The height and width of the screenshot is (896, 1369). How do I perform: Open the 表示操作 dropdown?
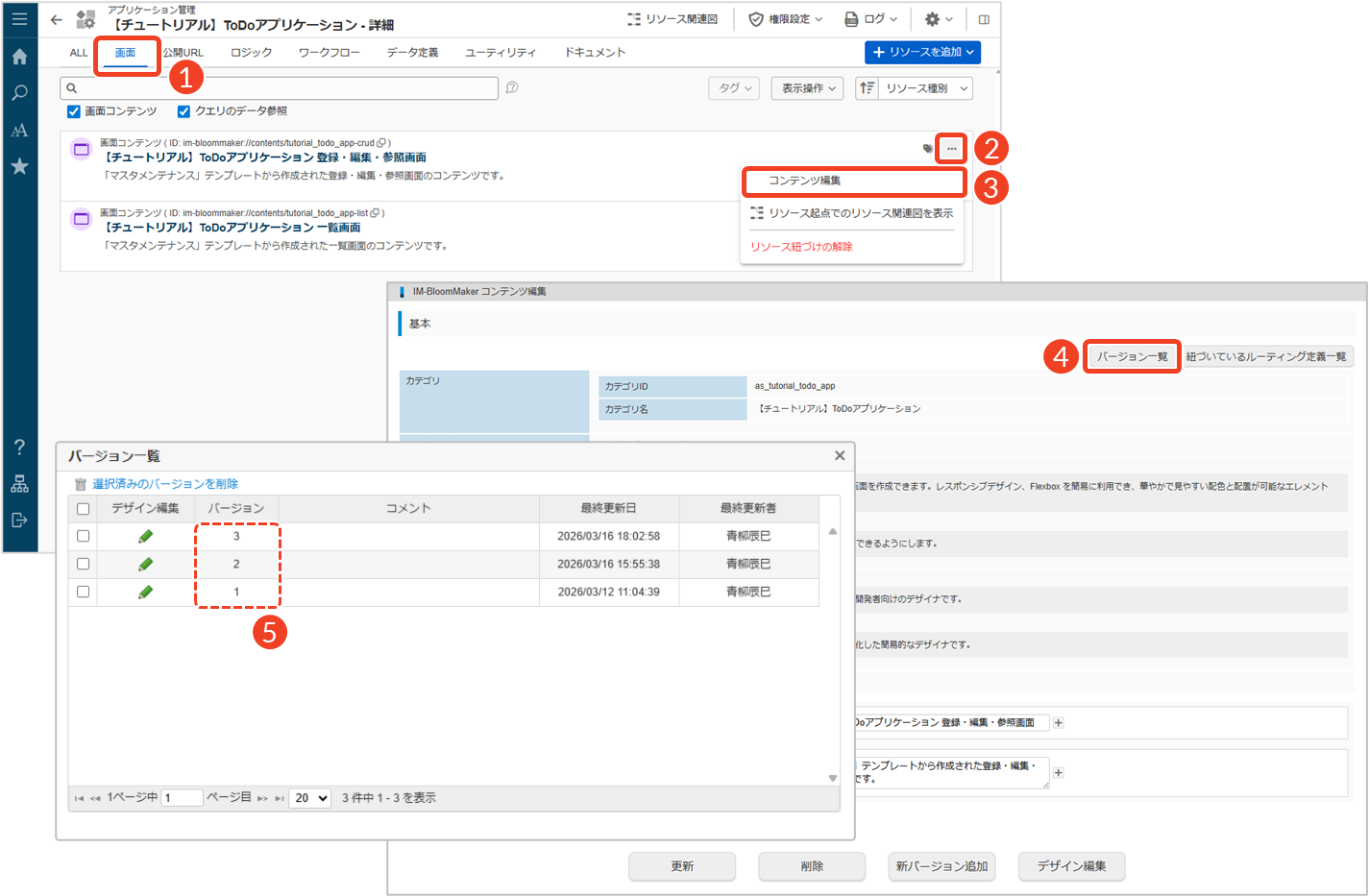pos(808,88)
